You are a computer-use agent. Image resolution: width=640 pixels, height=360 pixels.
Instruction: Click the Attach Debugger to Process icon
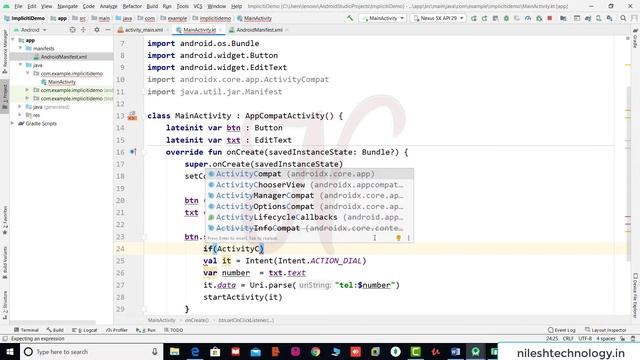[539, 18]
